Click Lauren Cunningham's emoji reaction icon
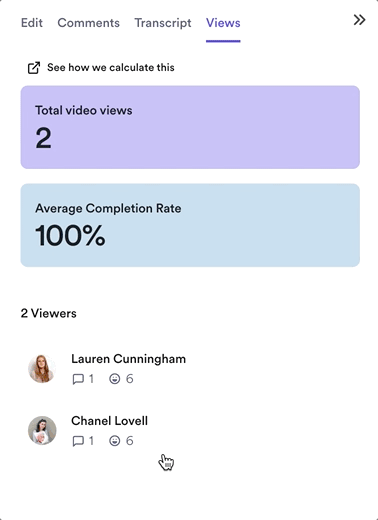Image resolution: width=378 pixels, height=520 pixels. [x=115, y=379]
